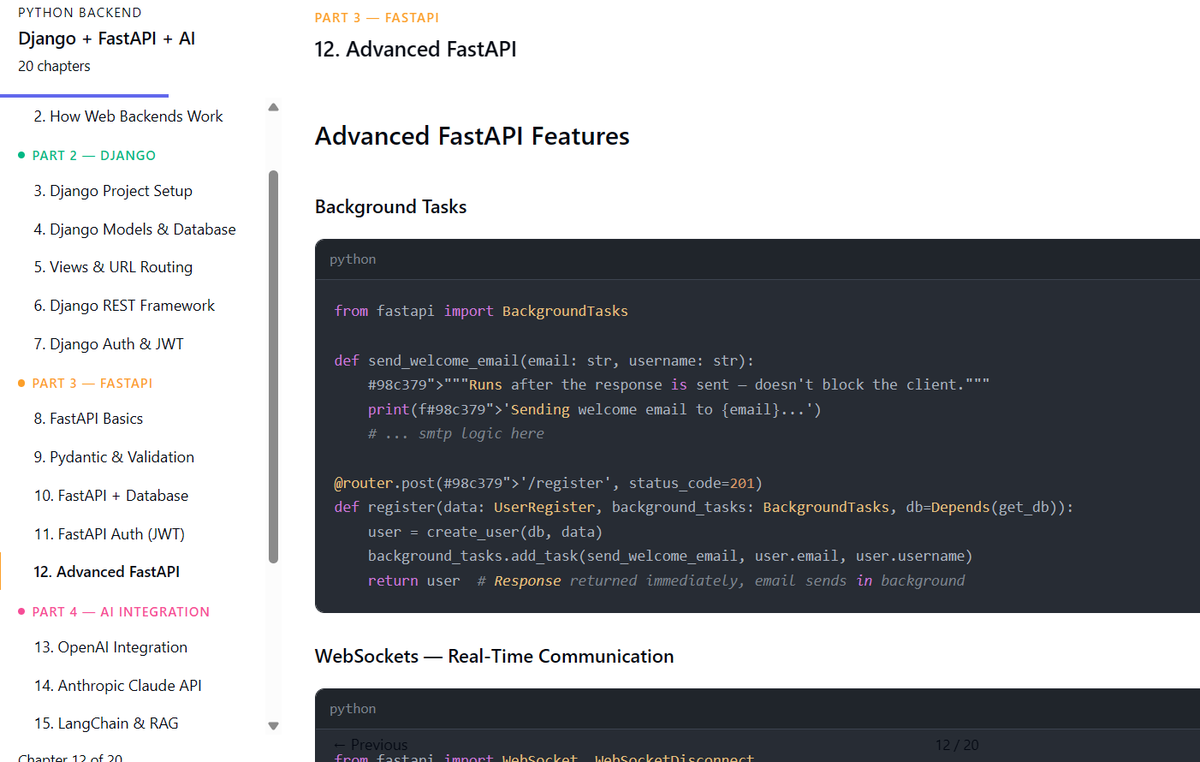Open 13. OpenAI Integration chapter

point(110,647)
